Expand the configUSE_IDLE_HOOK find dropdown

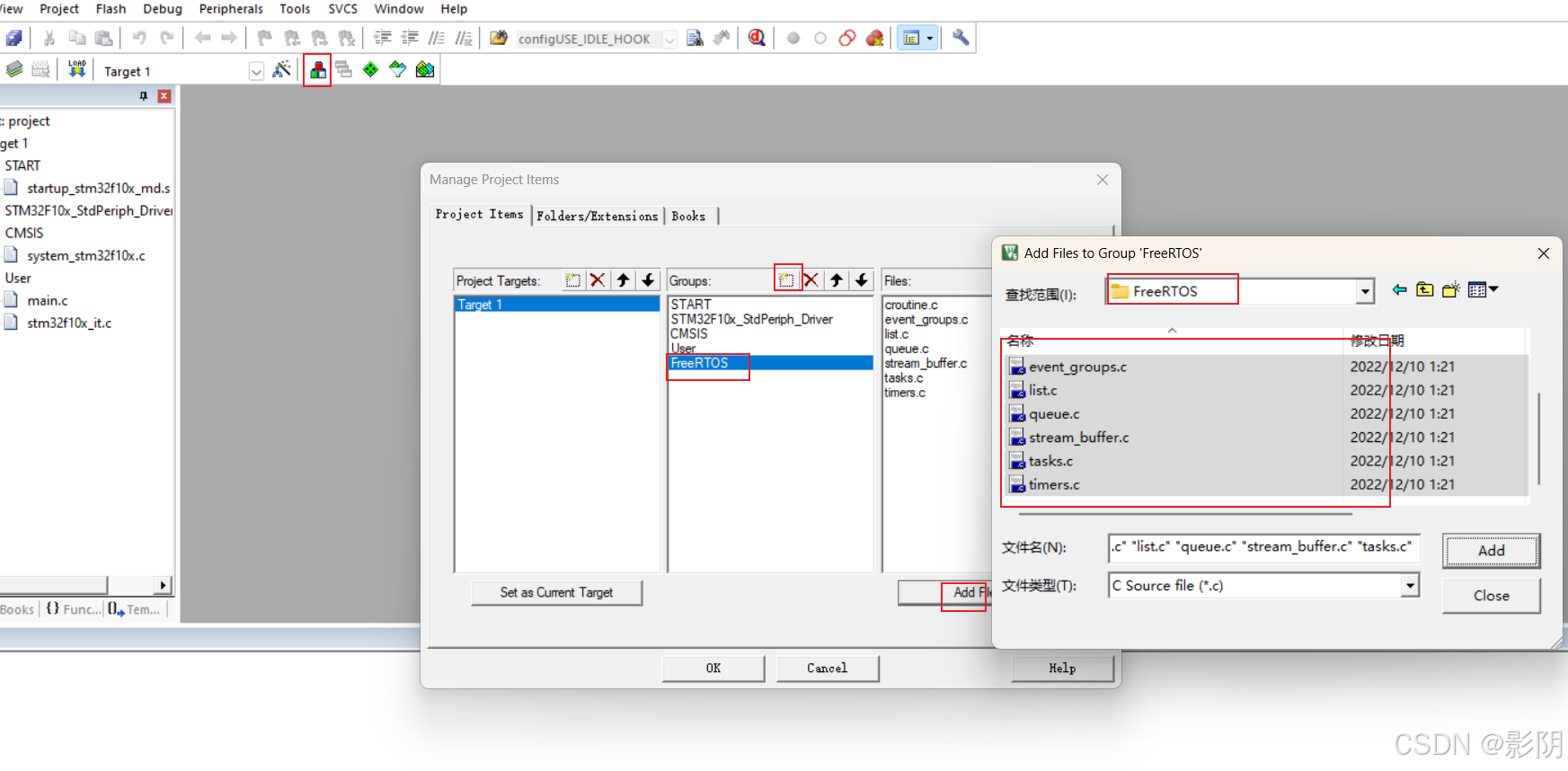pyautogui.click(x=669, y=39)
